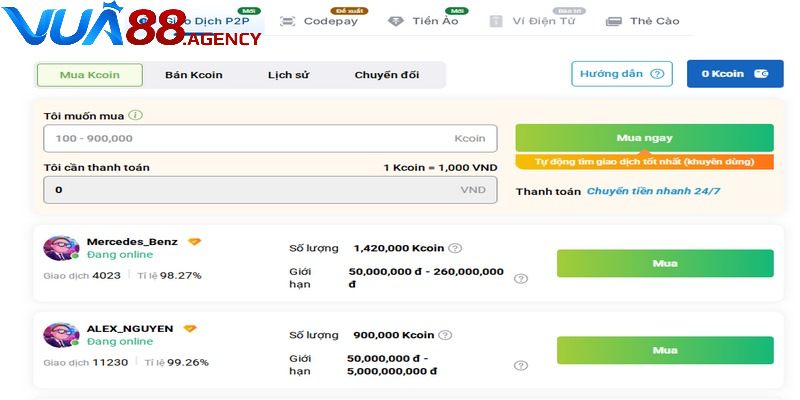The width and height of the screenshot is (800, 400).
Task: Open the Lịch sử tab
Action: click(x=288, y=75)
